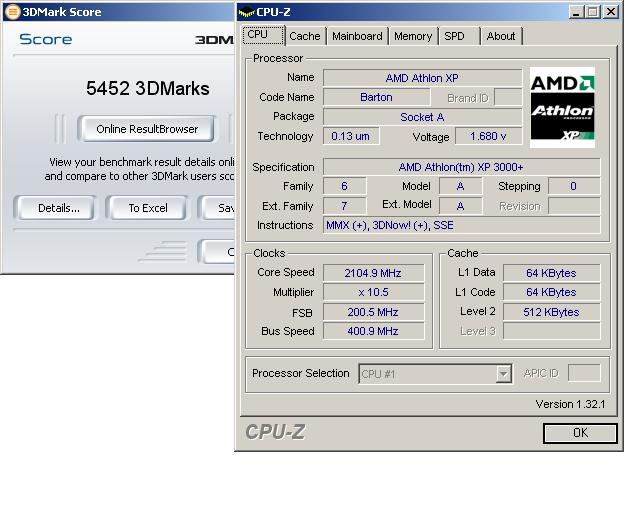Open the Mainboard tab
Image resolution: width=640 pixels, height=512 pixels.
point(357,36)
